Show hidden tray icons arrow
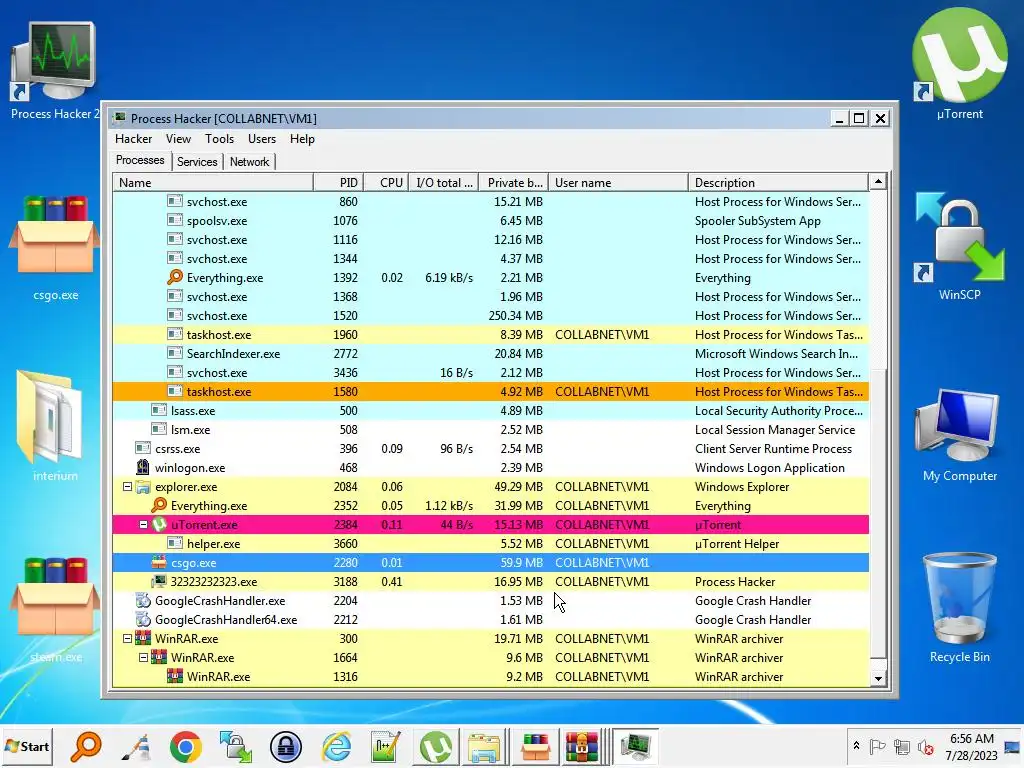Image resolution: width=1024 pixels, height=768 pixels. coord(856,746)
